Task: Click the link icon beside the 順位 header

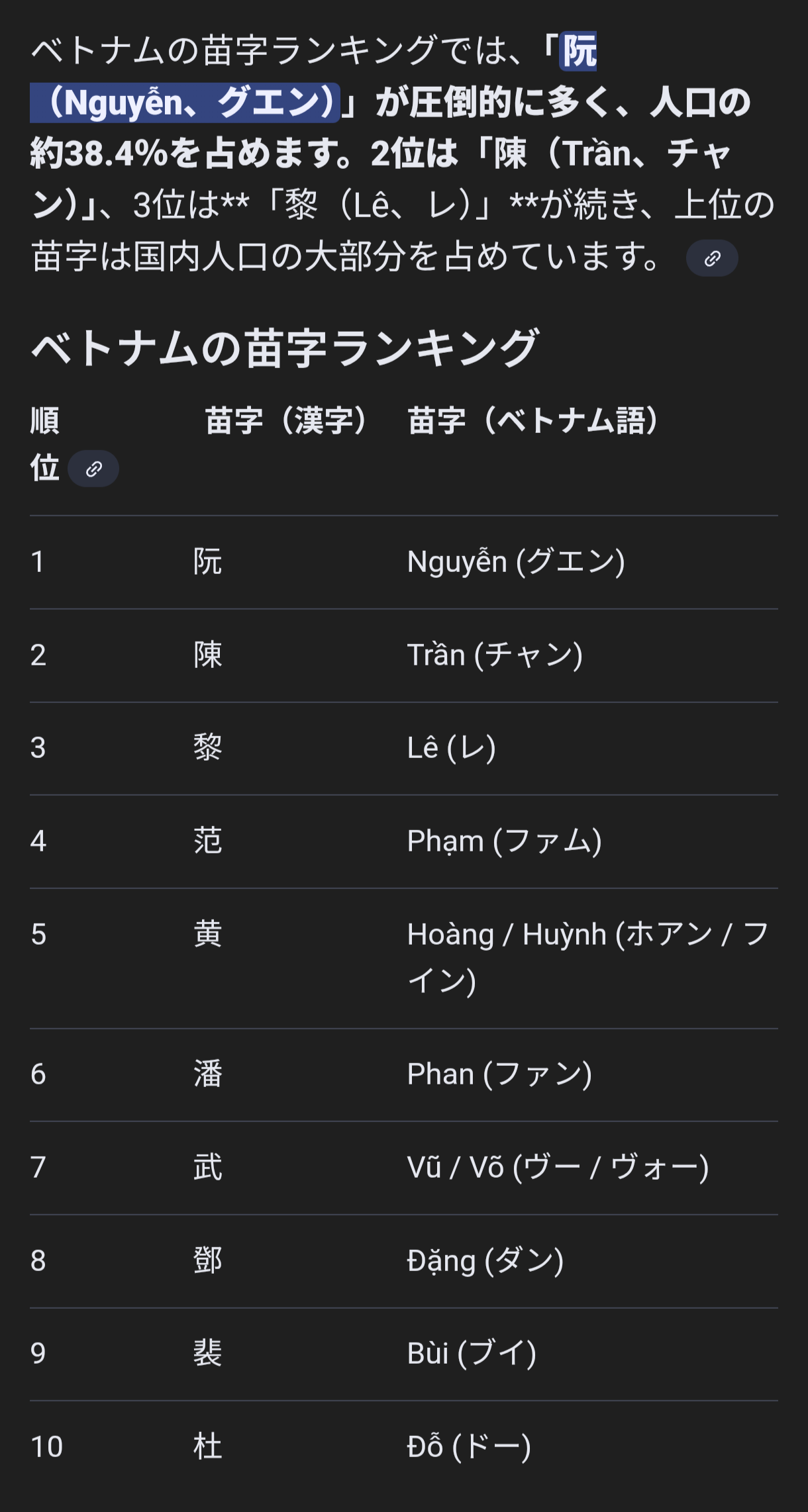Action: tap(93, 469)
